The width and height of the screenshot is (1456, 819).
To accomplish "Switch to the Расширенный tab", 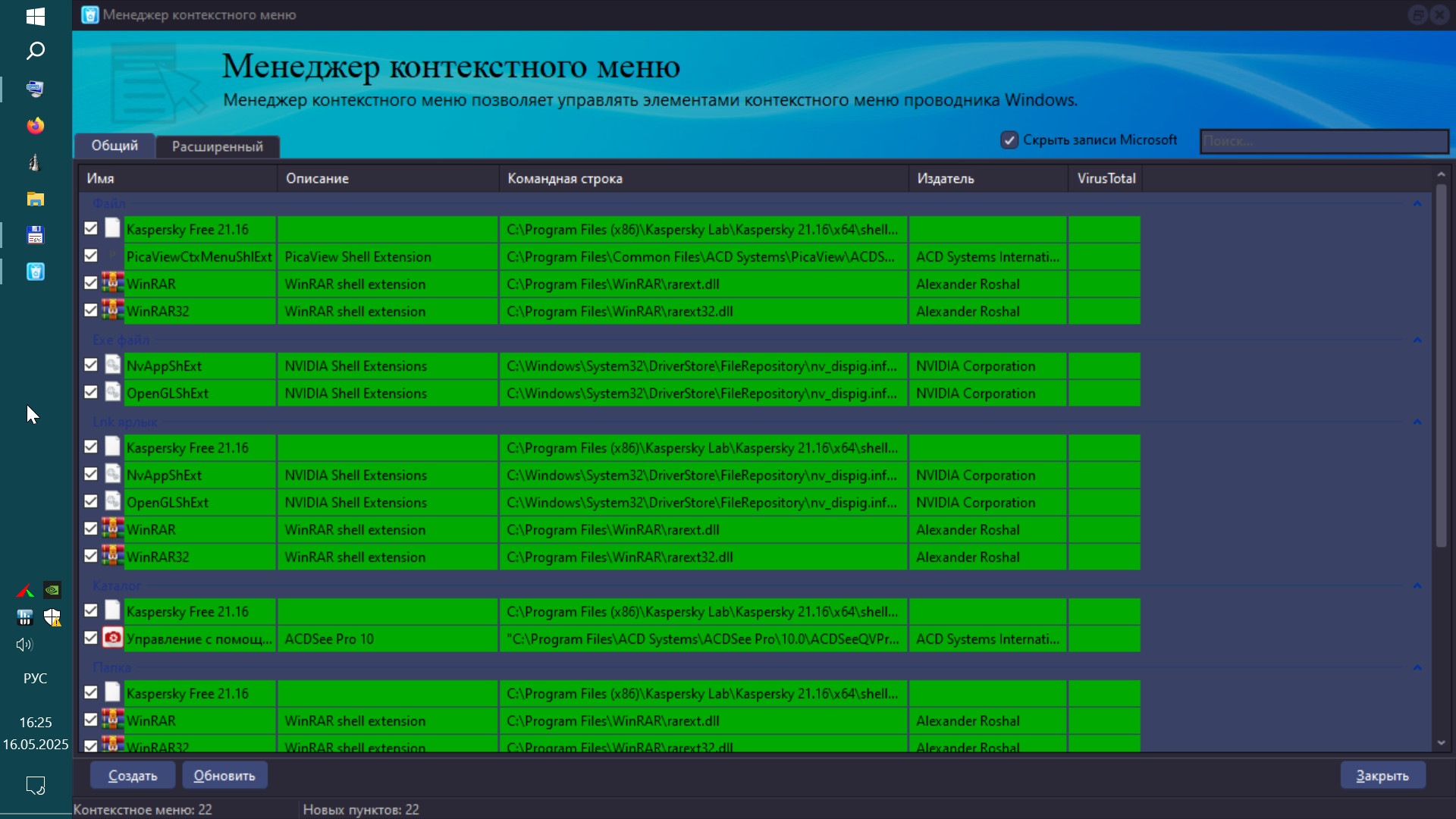I will click(x=217, y=146).
